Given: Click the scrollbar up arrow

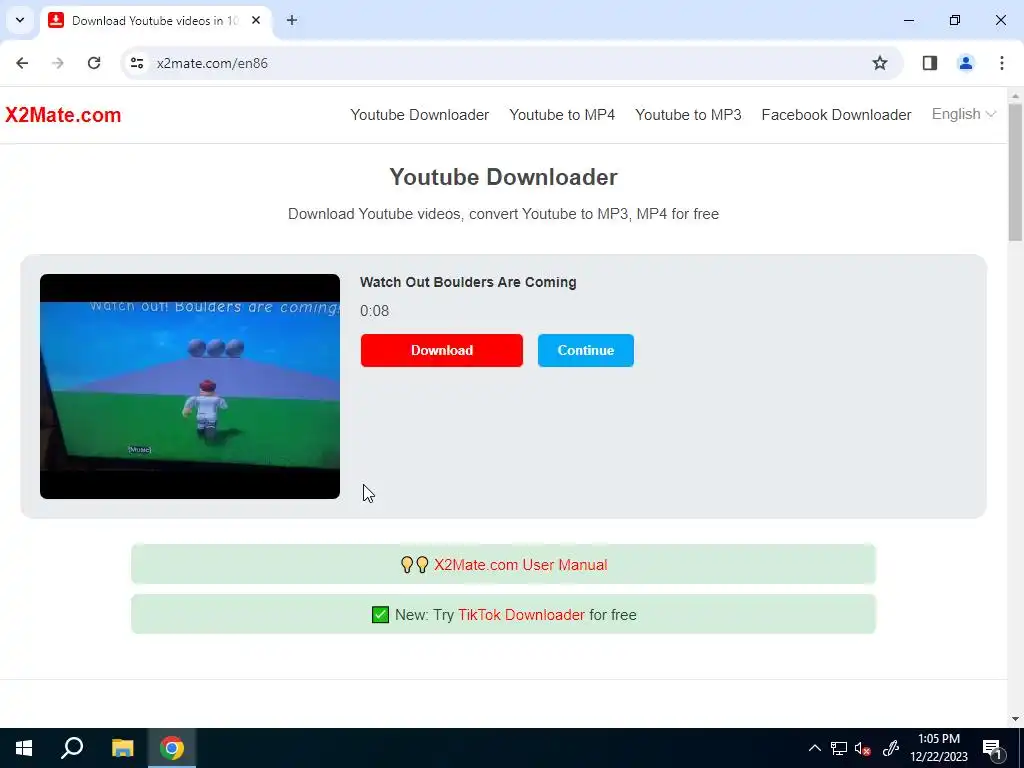Looking at the screenshot, I should click(x=1016, y=97).
